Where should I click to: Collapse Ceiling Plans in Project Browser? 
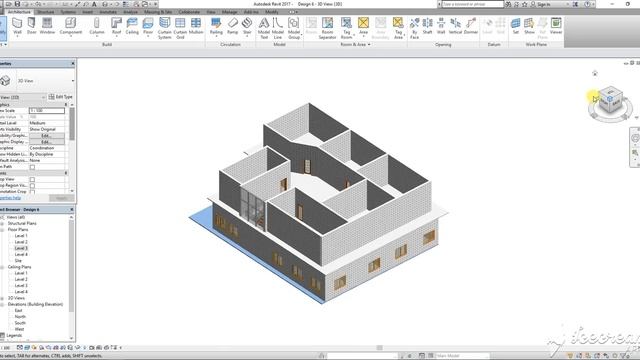tap(2, 267)
